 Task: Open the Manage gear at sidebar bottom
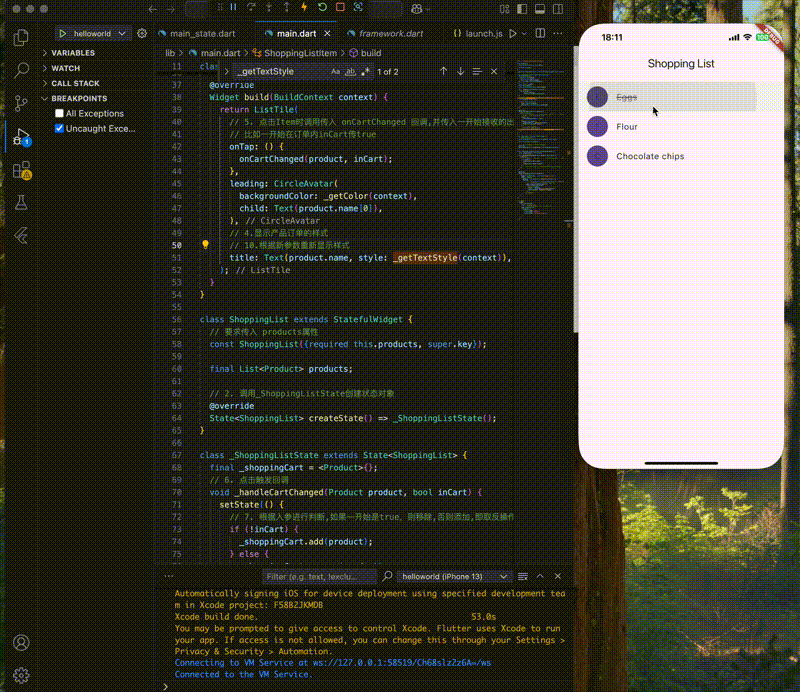pyautogui.click(x=21, y=675)
